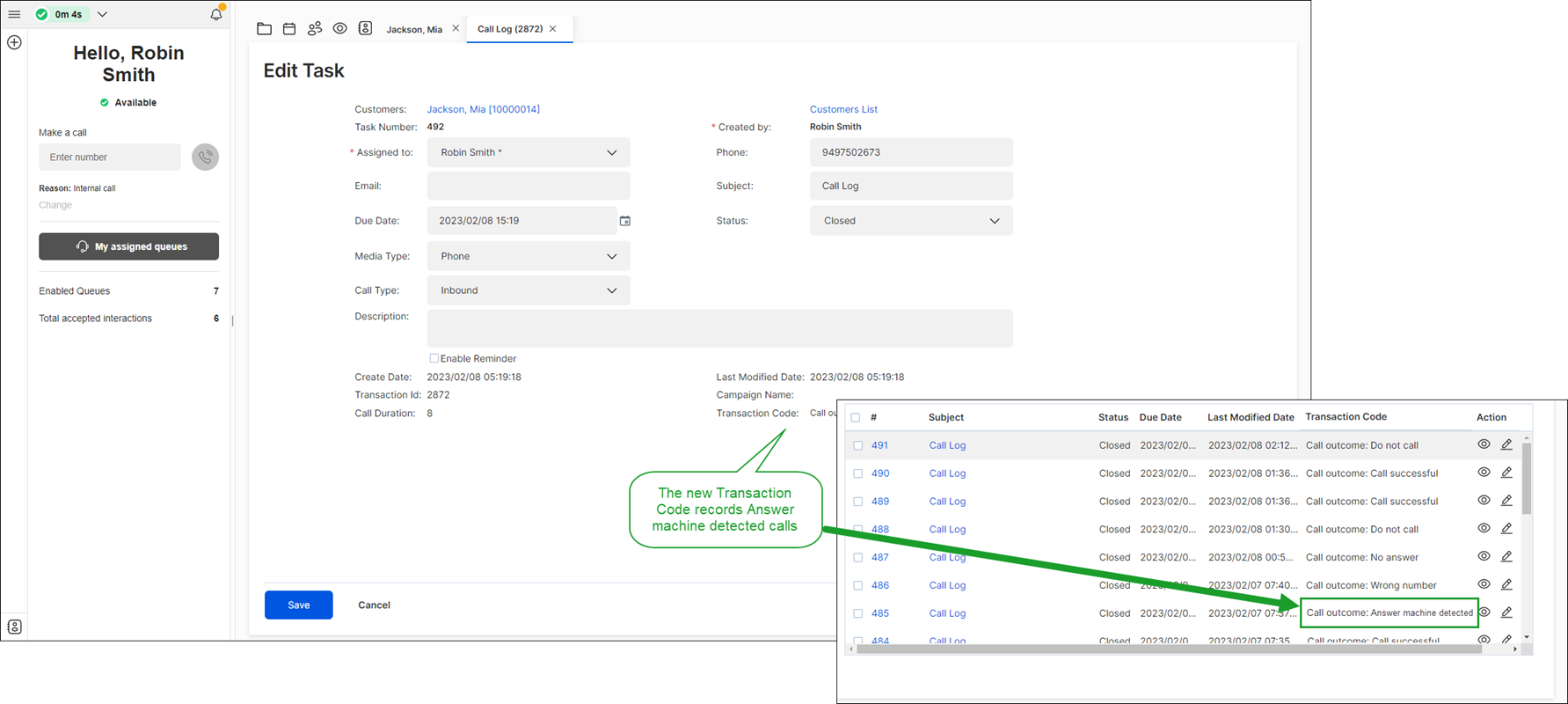Open the Status dropdown showing Closed

(x=911, y=221)
